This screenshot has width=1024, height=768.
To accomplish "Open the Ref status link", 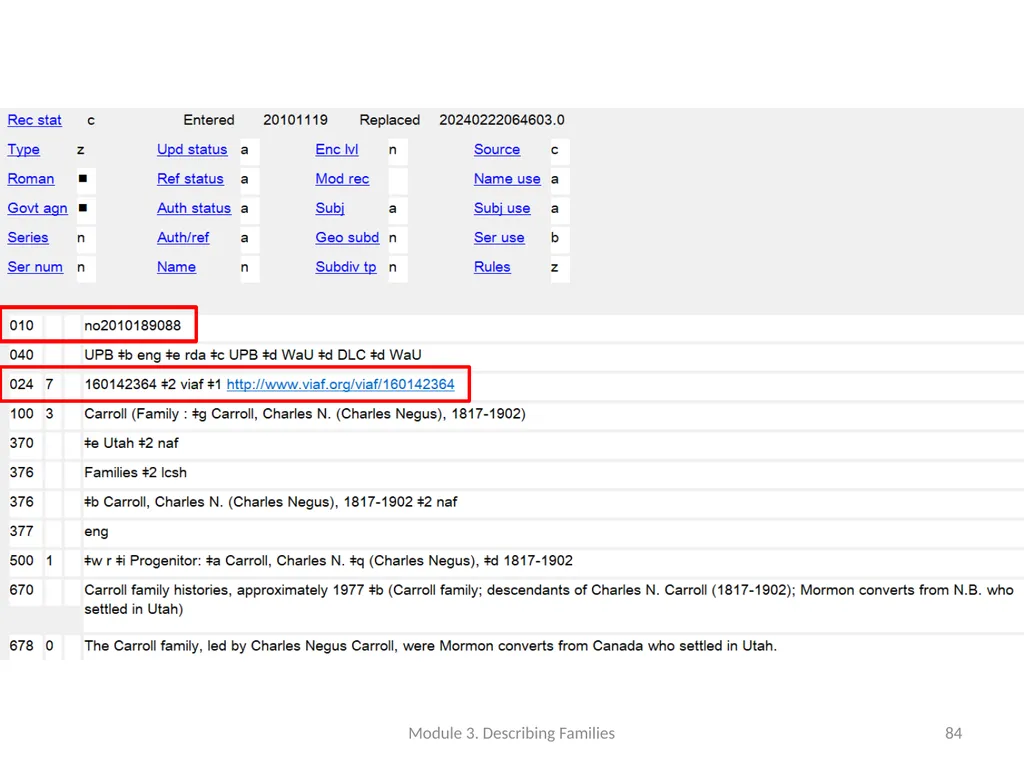I will (x=190, y=179).
